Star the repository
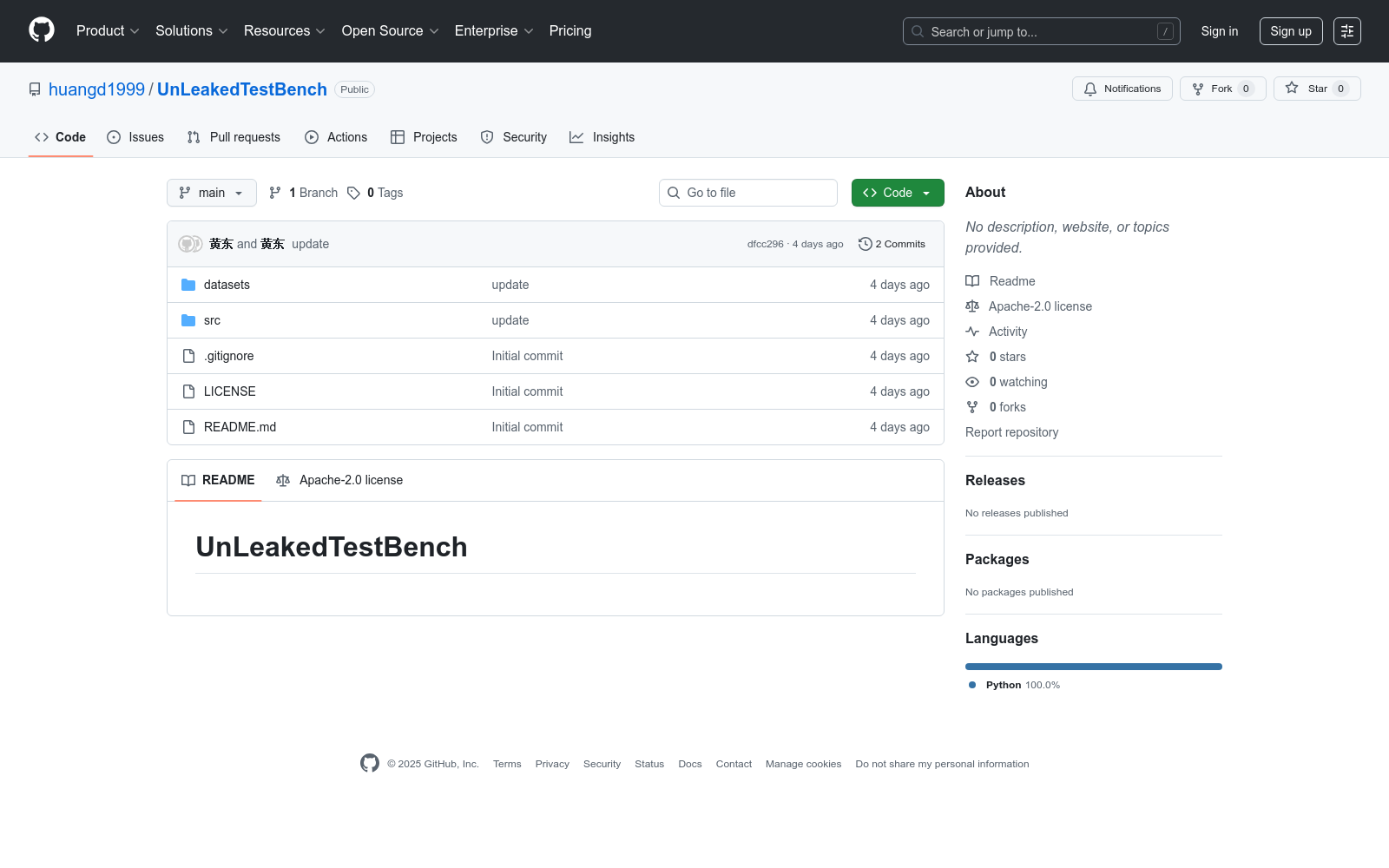1389x868 pixels. [1317, 89]
